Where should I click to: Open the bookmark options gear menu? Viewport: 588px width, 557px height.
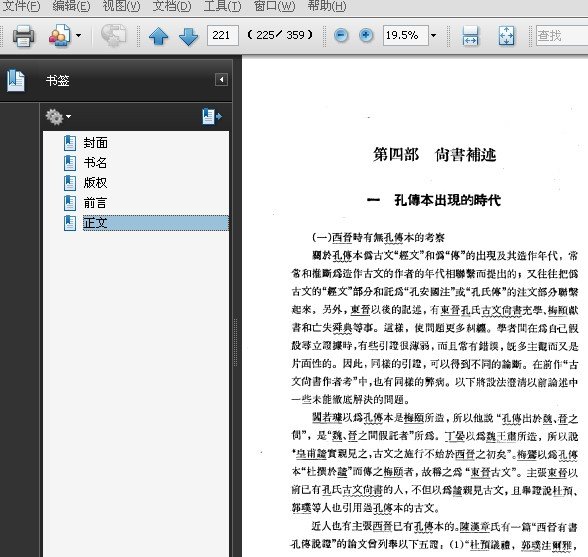click(x=58, y=117)
